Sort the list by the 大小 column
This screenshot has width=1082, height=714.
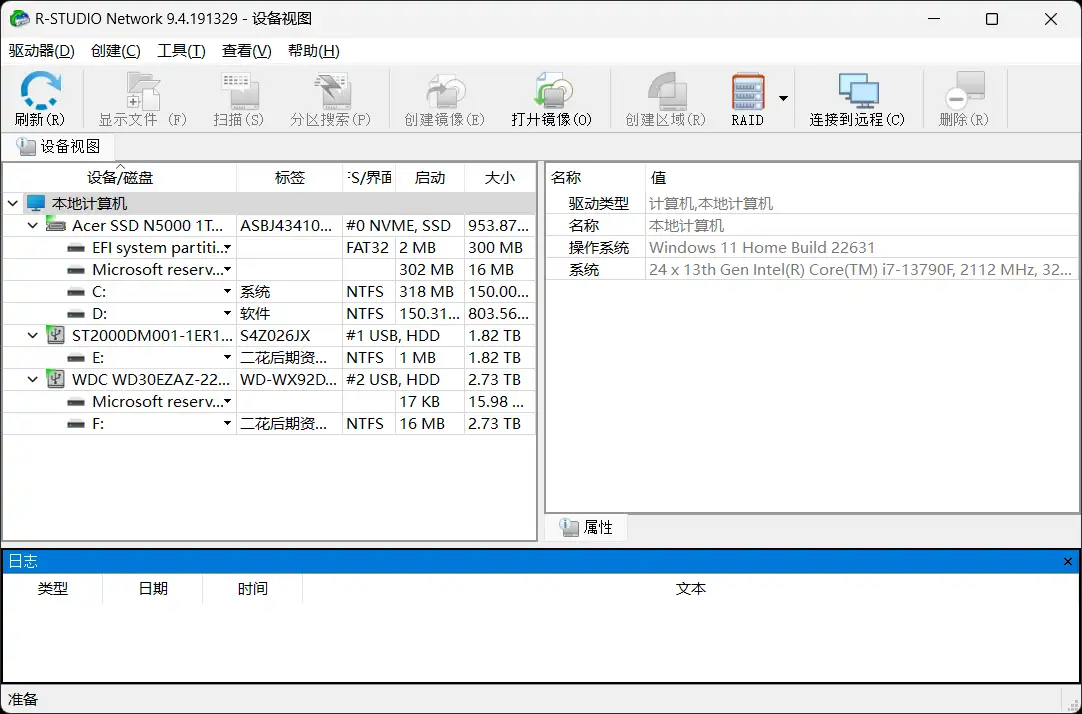(500, 177)
